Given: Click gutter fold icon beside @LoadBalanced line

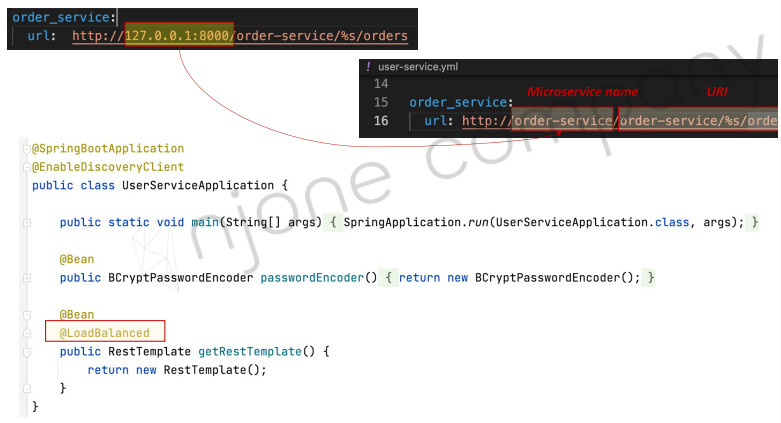Looking at the screenshot, I should click(27, 333).
